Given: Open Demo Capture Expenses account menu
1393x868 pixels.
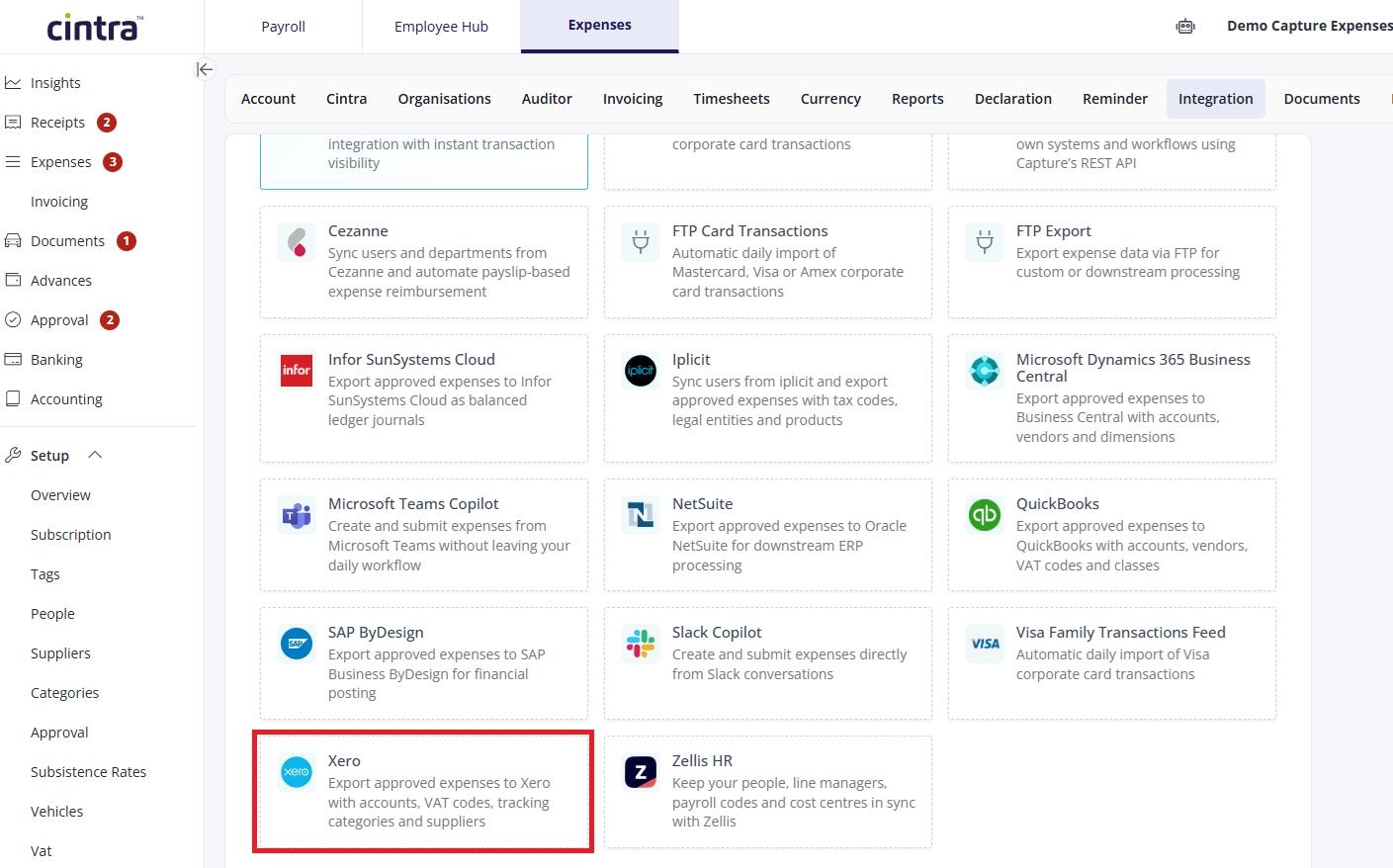Looking at the screenshot, I should 1309,26.
